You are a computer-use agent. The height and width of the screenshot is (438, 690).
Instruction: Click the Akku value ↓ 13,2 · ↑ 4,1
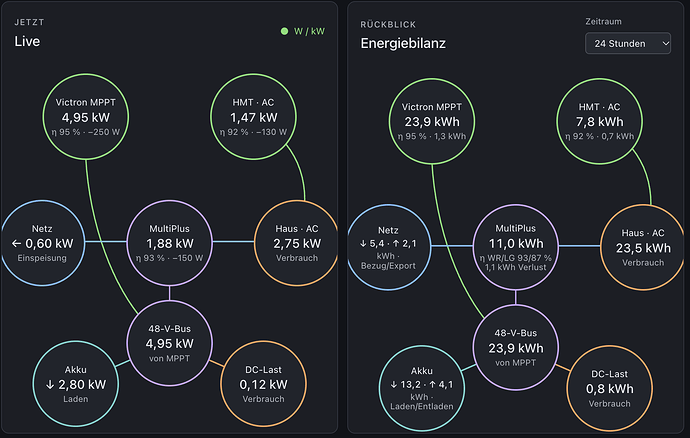[x=422, y=385]
